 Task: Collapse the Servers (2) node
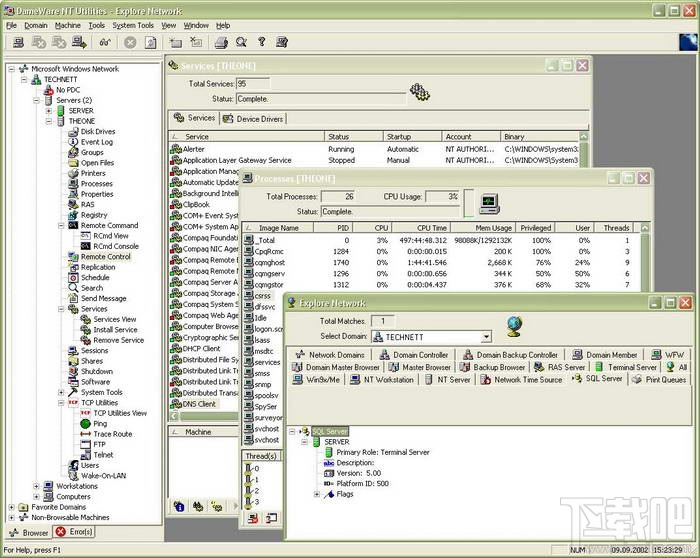(37, 100)
